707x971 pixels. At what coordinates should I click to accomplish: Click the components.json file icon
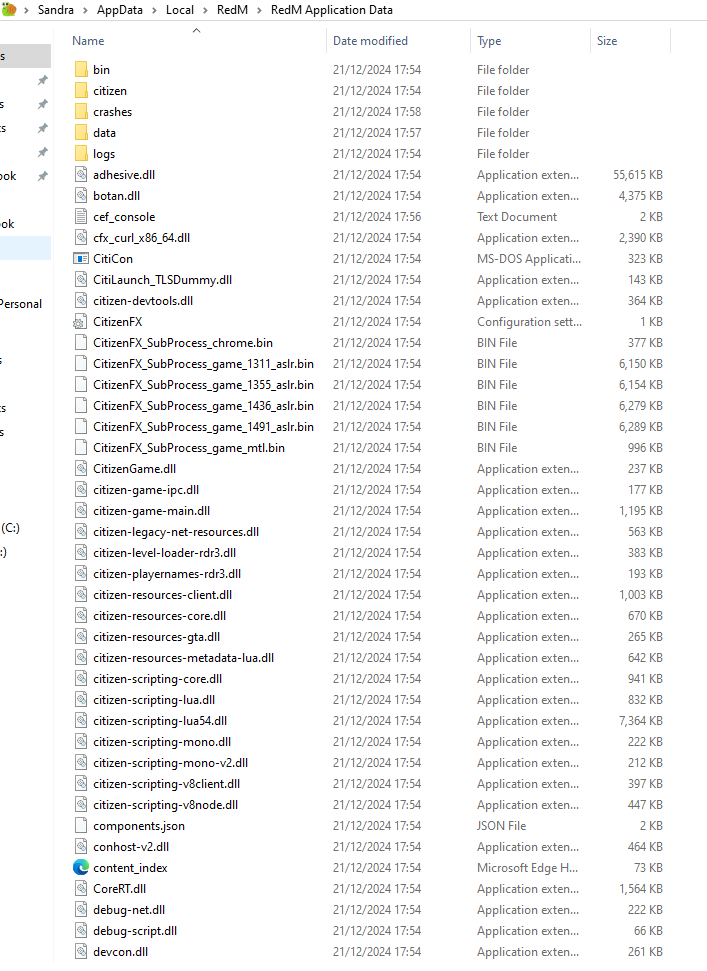tap(81, 825)
